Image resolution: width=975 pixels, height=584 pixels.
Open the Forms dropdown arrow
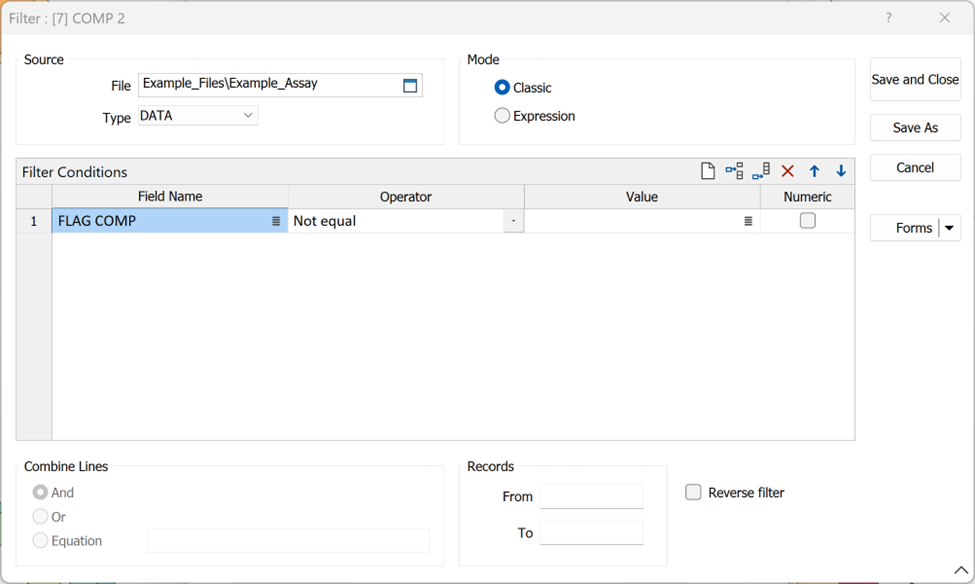tap(949, 228)
